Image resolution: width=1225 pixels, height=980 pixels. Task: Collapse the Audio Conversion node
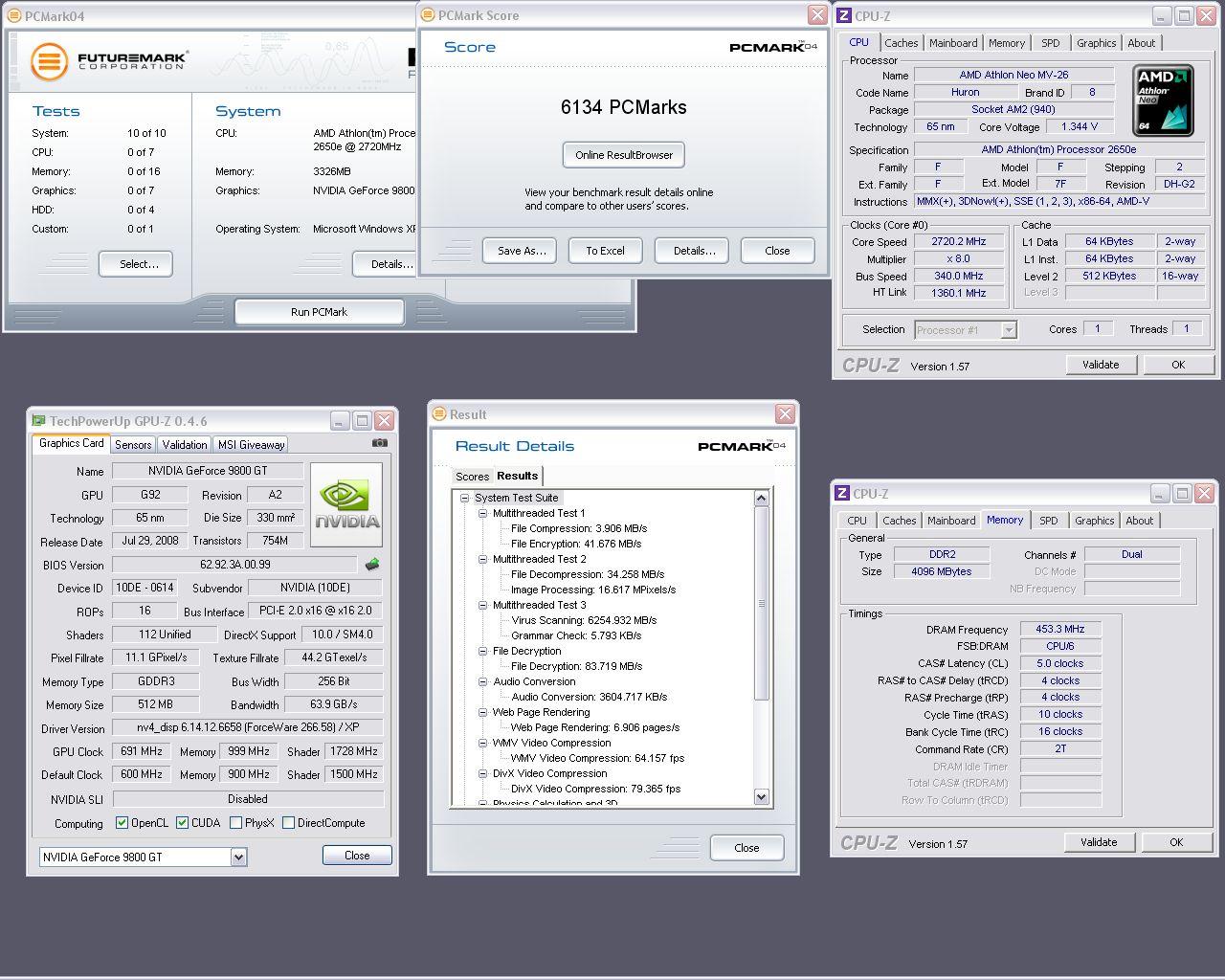click(x=483, y=681)
